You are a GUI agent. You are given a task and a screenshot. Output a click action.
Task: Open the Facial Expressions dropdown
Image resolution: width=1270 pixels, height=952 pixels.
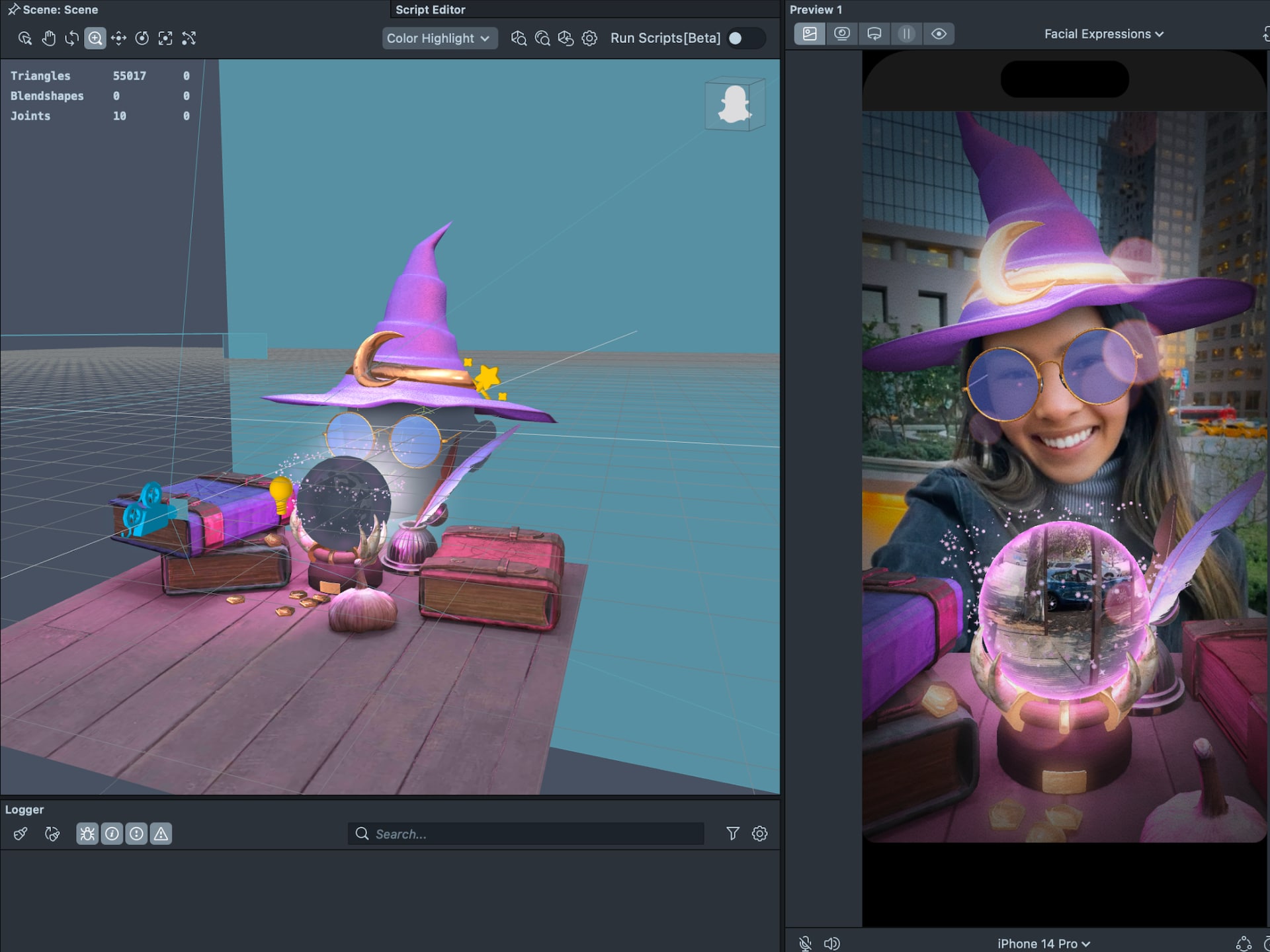(x=1103, y=34)
